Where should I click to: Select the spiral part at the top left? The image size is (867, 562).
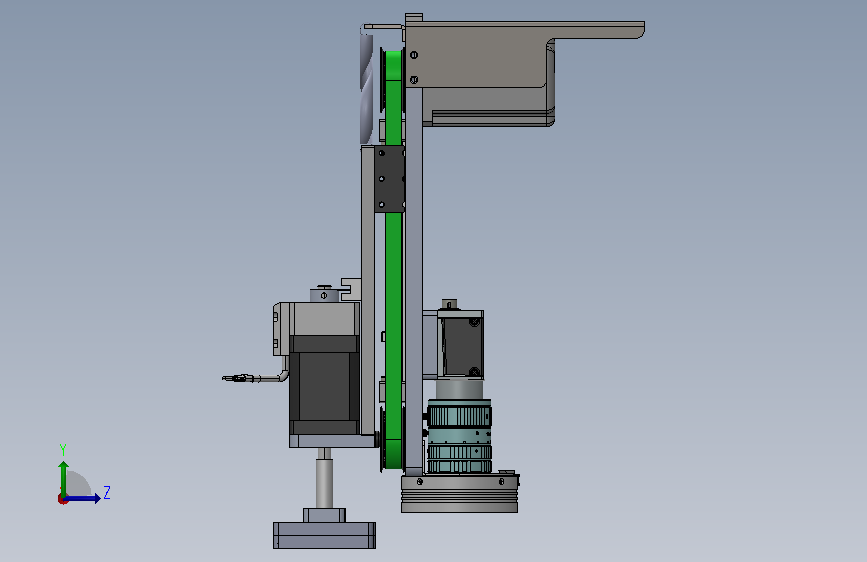click(366, 89)
